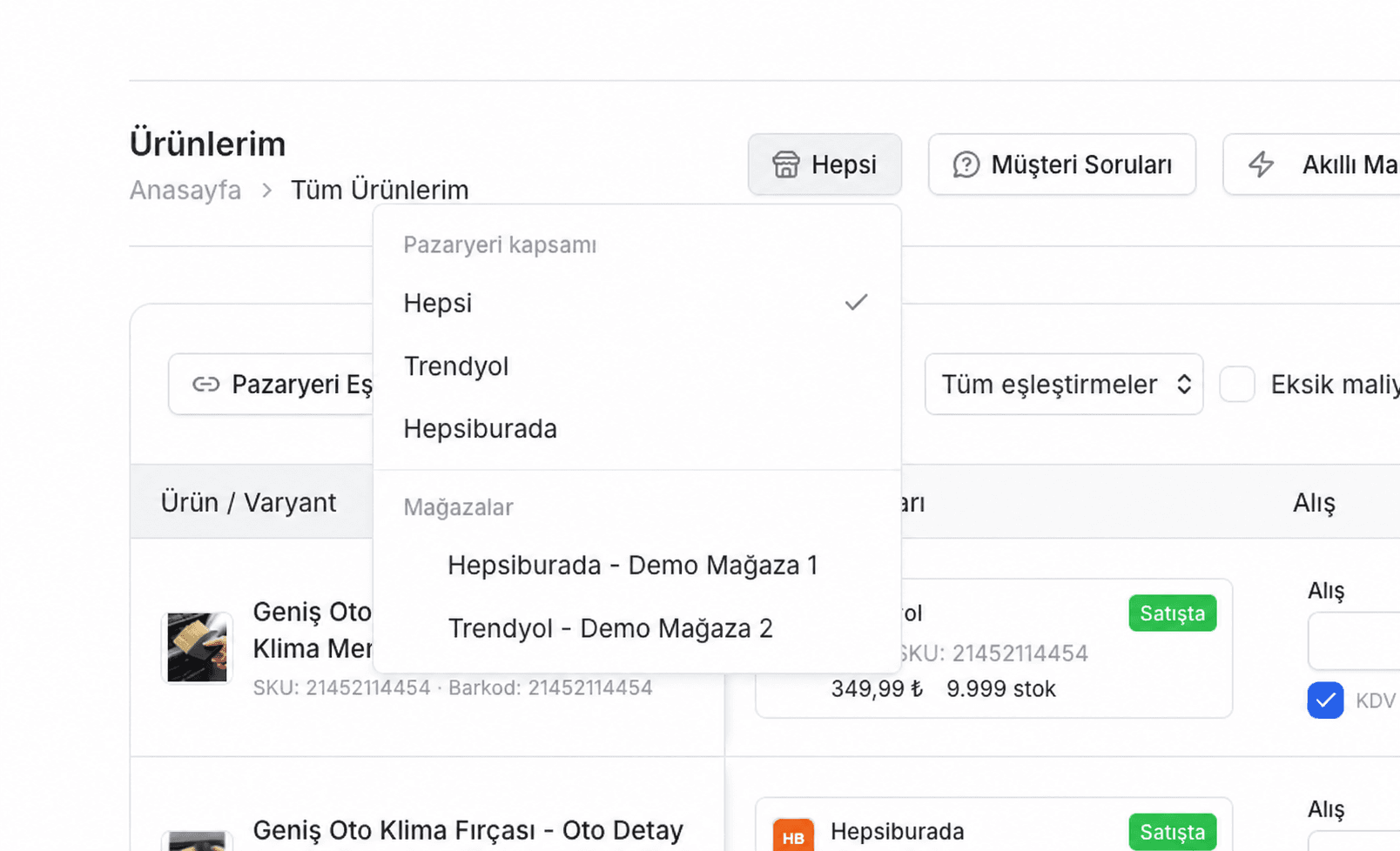Select Hepsiburada - Demo Mağaza 1 store
Image resolution: width=1400 pixels, height=851 pixels.
coord(636,566)
